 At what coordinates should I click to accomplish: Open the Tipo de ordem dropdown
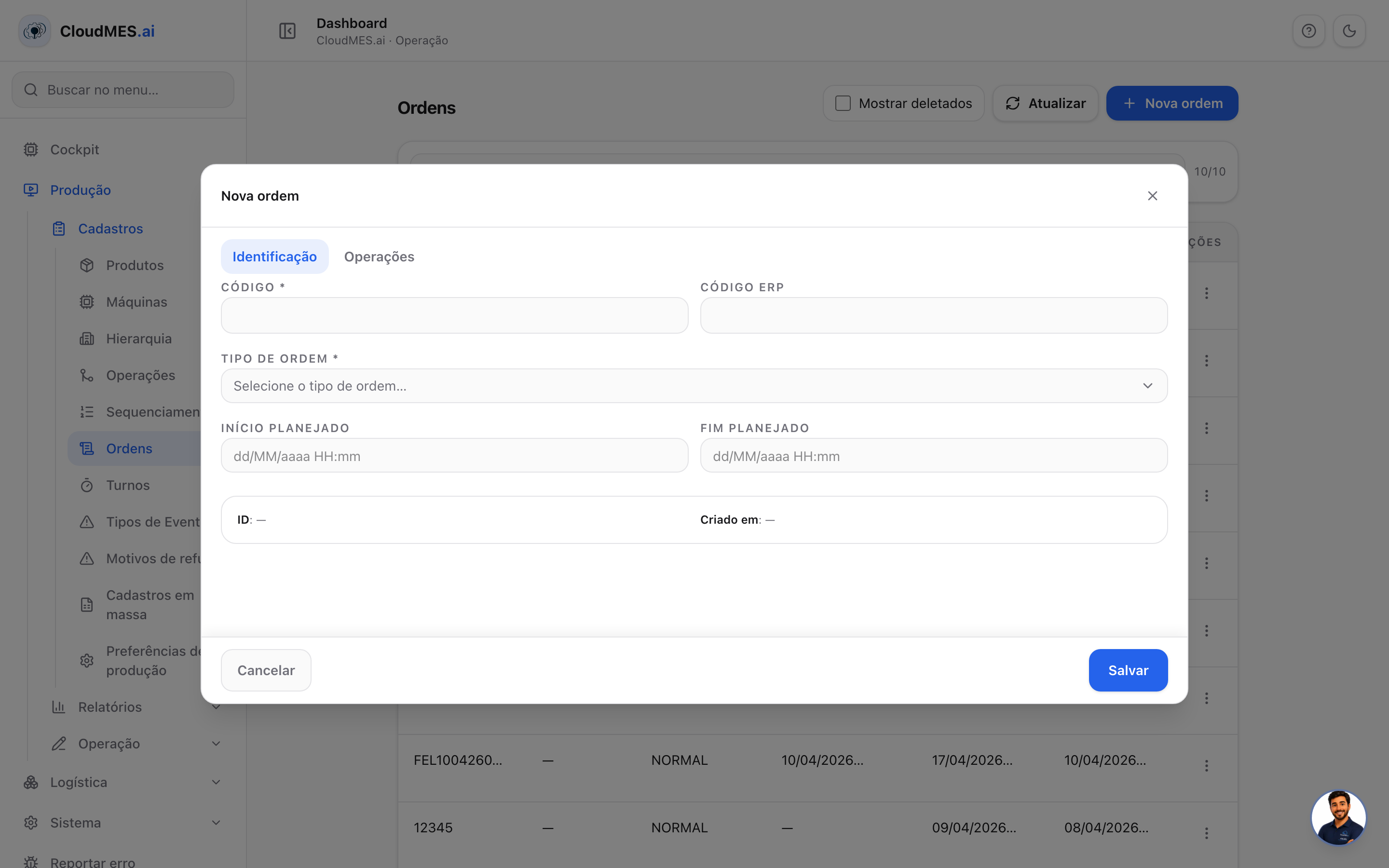click(x=694, y=386)
